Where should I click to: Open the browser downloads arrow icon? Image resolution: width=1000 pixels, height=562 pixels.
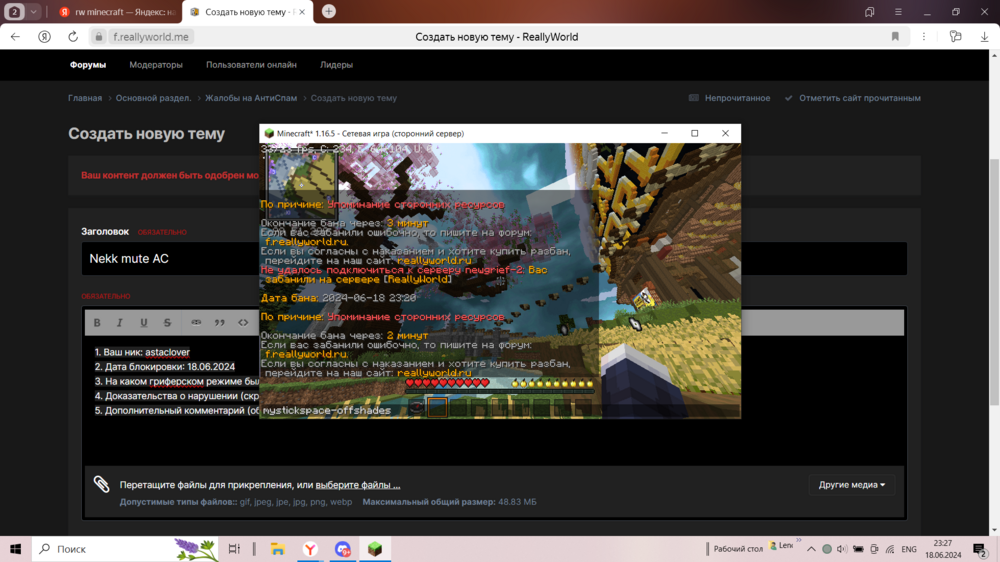tap(984, 37)
